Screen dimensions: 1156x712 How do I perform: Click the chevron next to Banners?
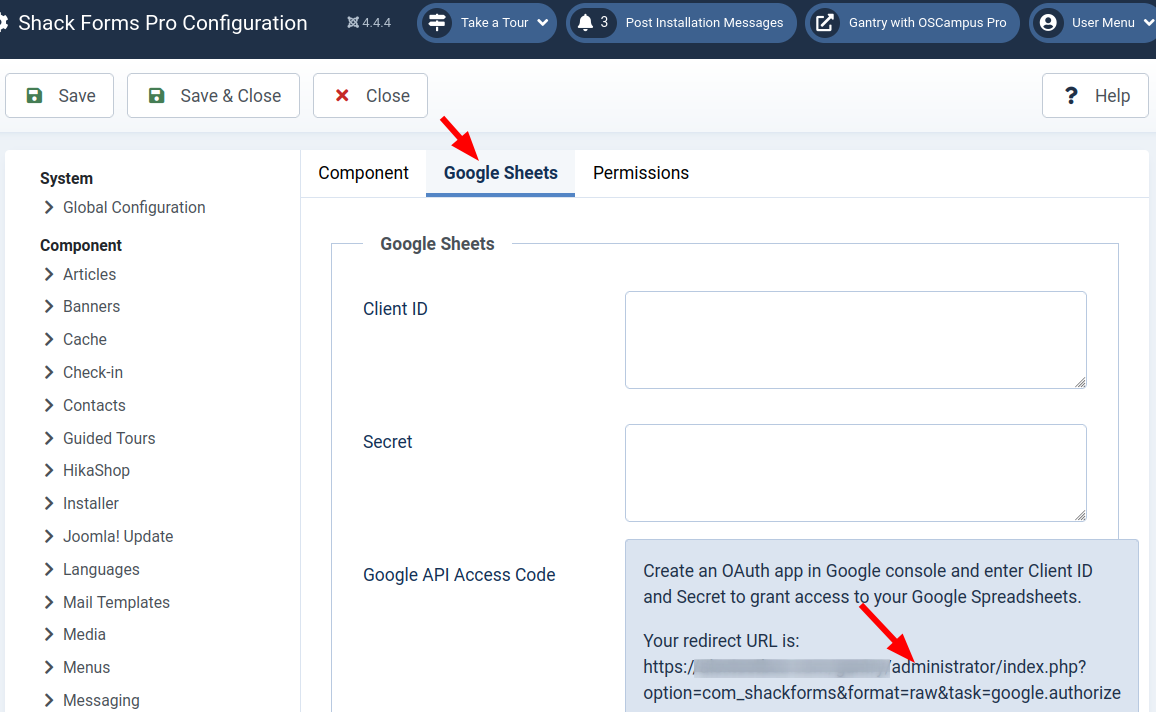click(x=49, y=307)
